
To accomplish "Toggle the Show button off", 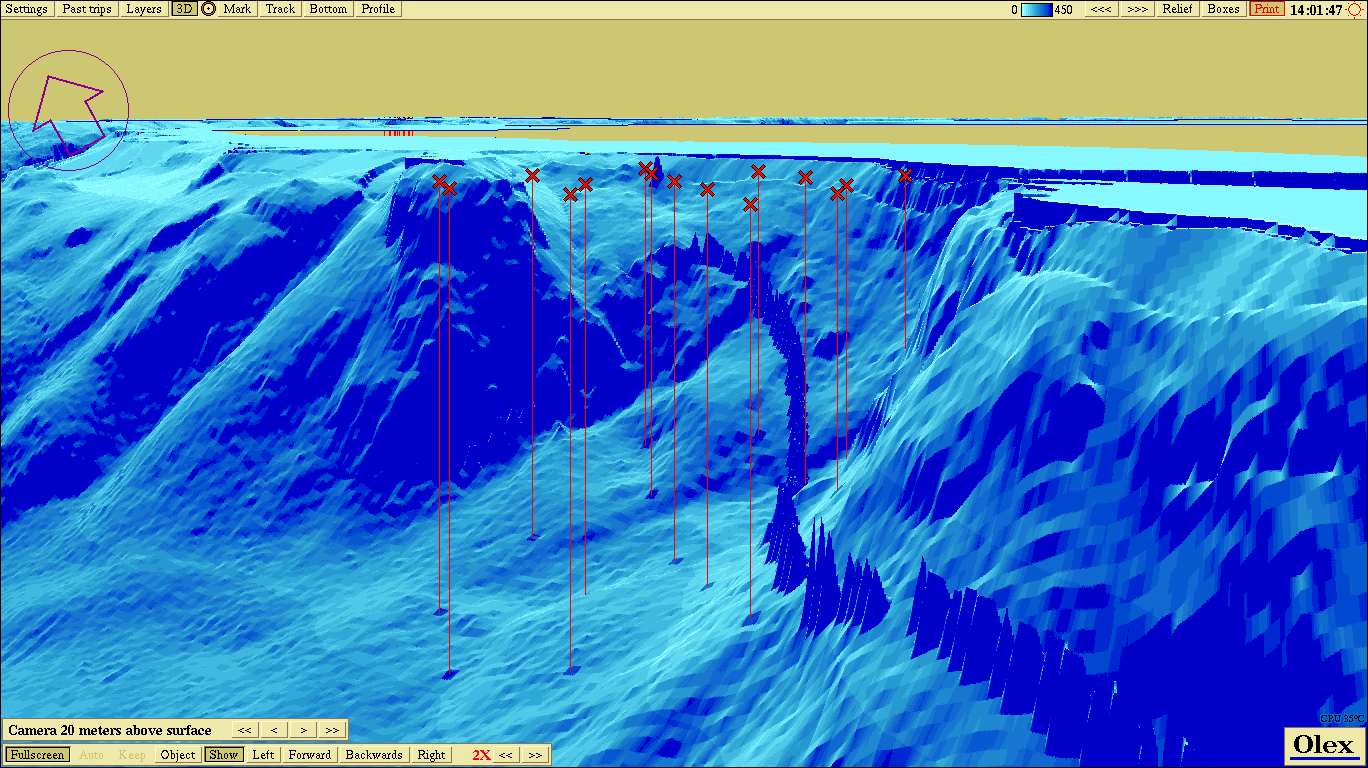I will [224, 755].
